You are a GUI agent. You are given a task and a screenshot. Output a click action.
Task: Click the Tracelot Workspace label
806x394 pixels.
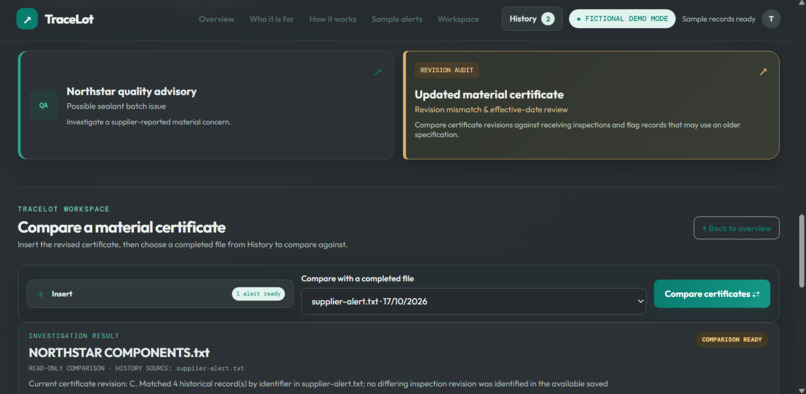(64, 209)
